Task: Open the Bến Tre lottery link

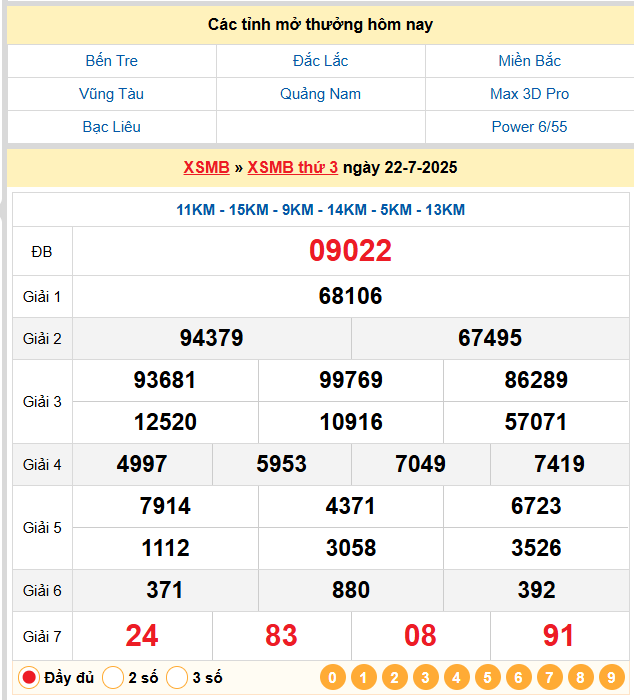Action: point(112,61)
